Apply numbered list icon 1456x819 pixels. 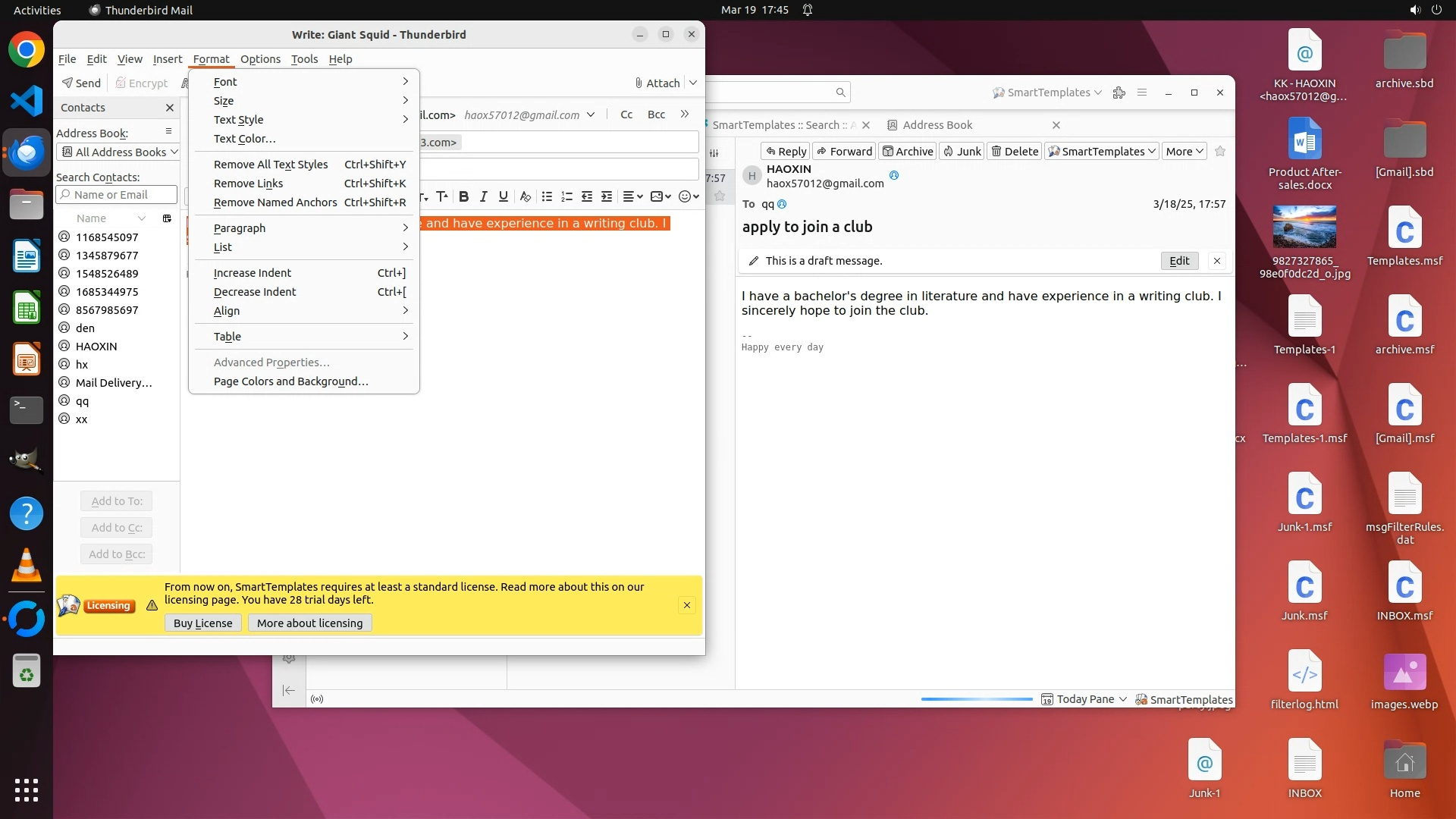click(566, 196)
